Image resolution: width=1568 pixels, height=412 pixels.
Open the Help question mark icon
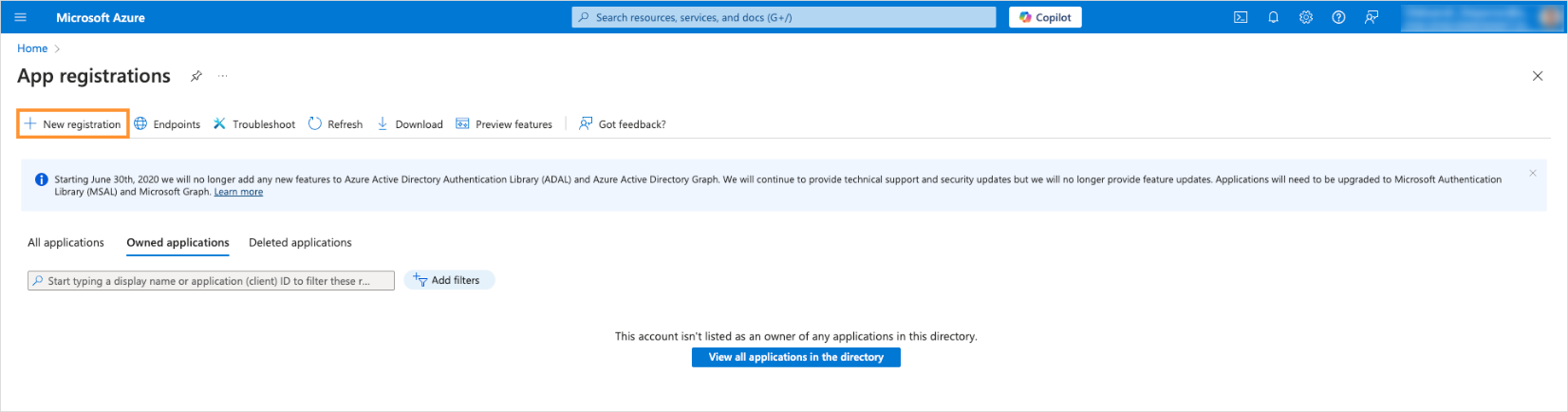1338,17
